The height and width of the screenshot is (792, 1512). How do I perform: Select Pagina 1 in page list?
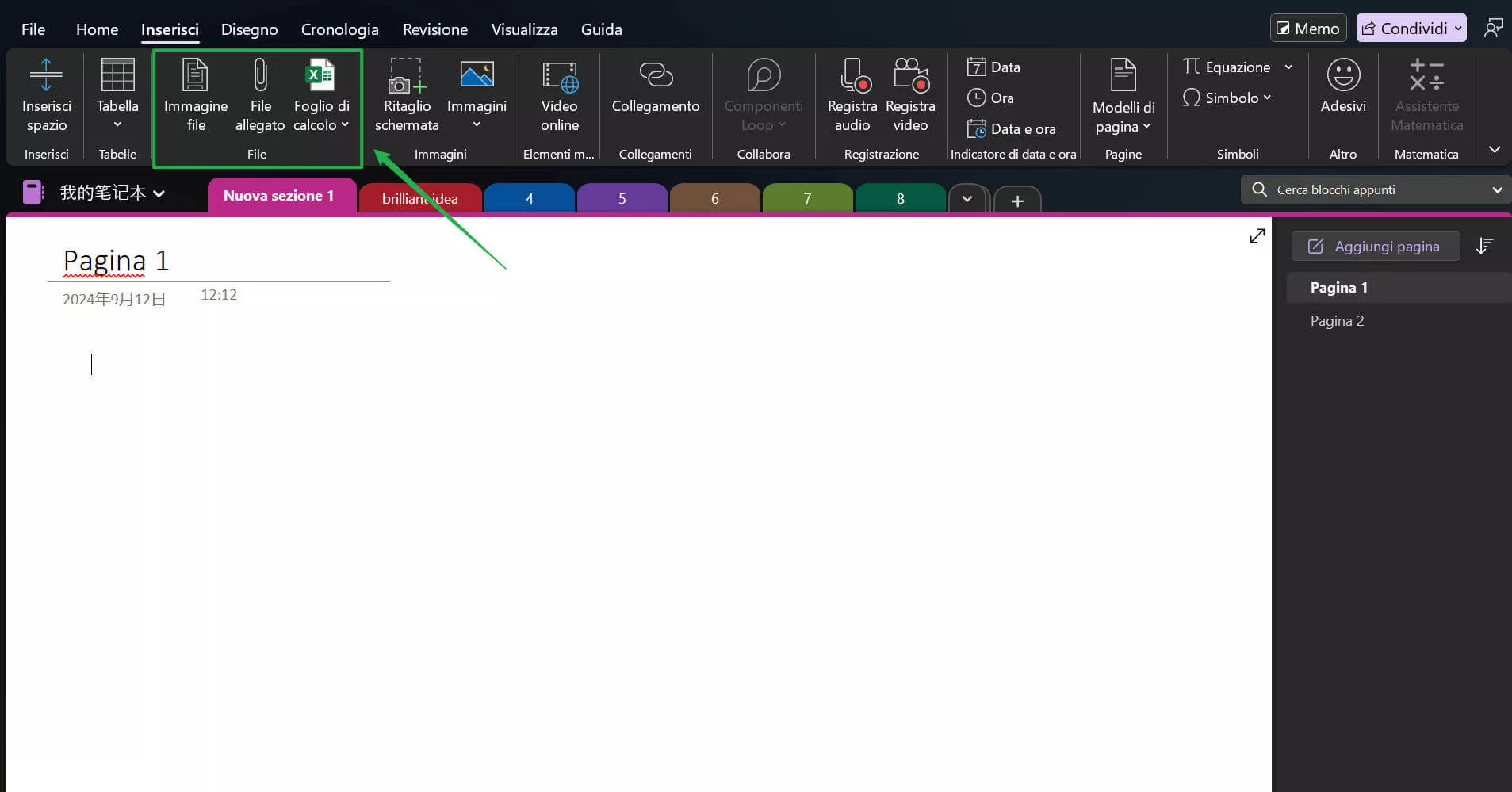click(1399, 288)
